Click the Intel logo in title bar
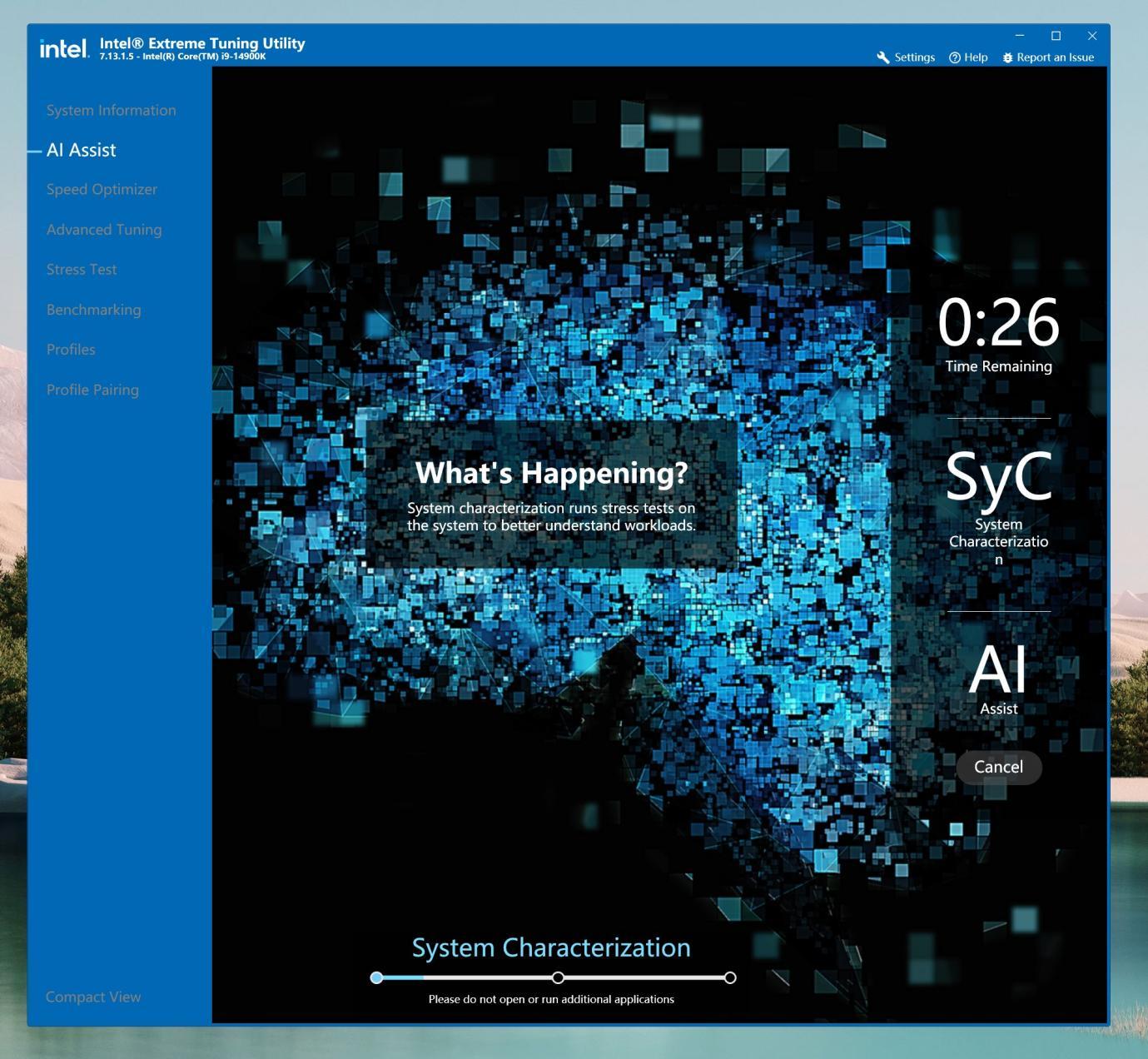1148x1059 pixels. [x=64, y=48]
